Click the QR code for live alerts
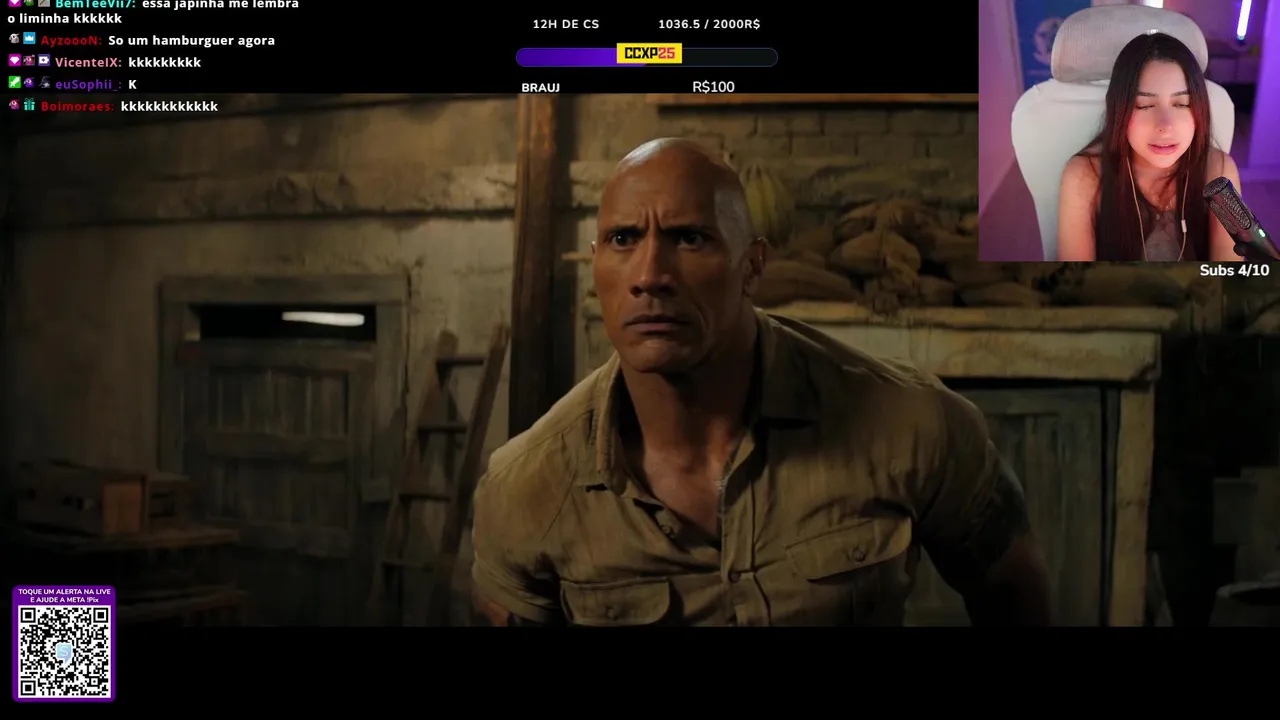 [x=64, y=651]
